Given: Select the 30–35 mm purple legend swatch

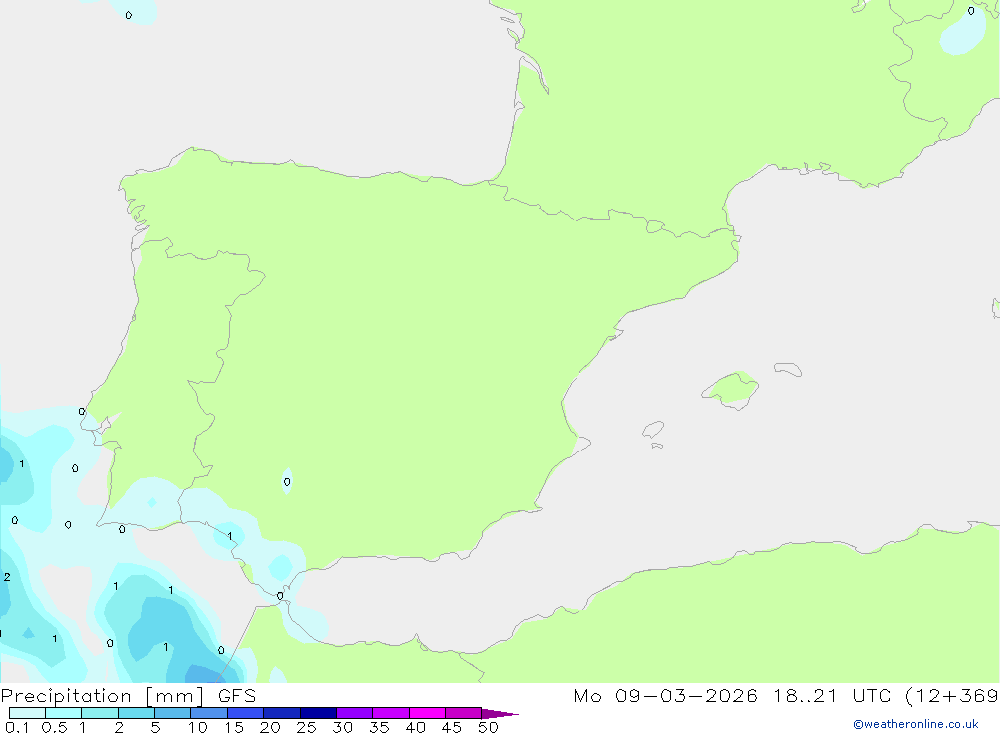Looking at the screenshot, I should coord(355,713).
